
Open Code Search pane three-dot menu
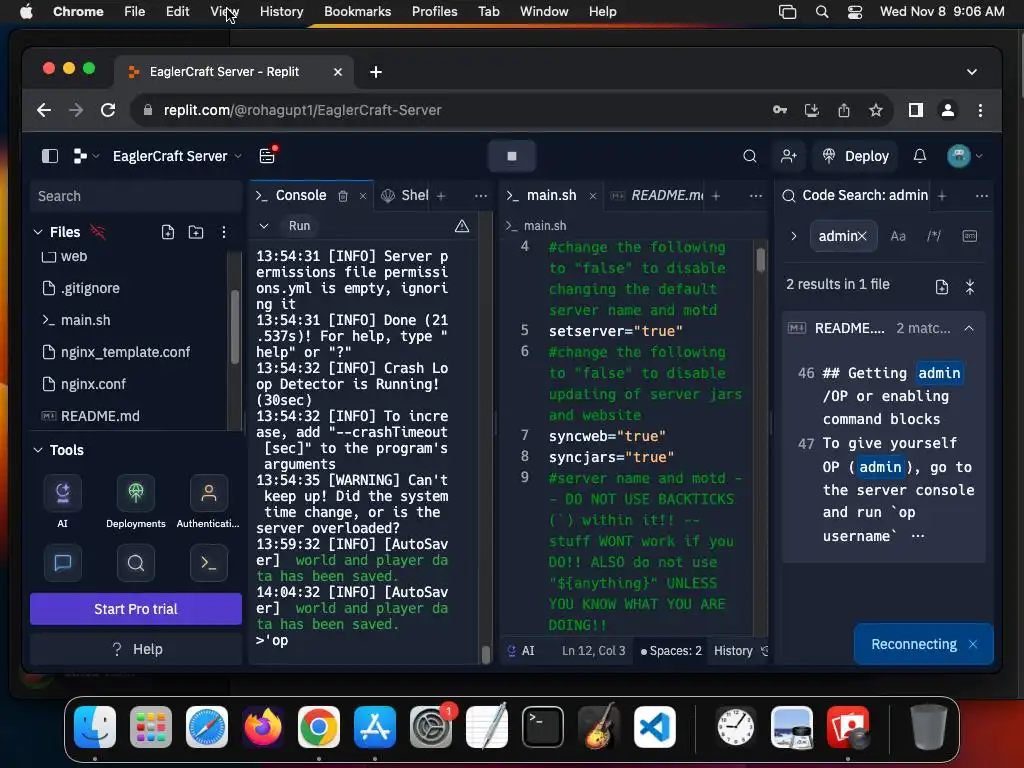click(x=982, y=196)
